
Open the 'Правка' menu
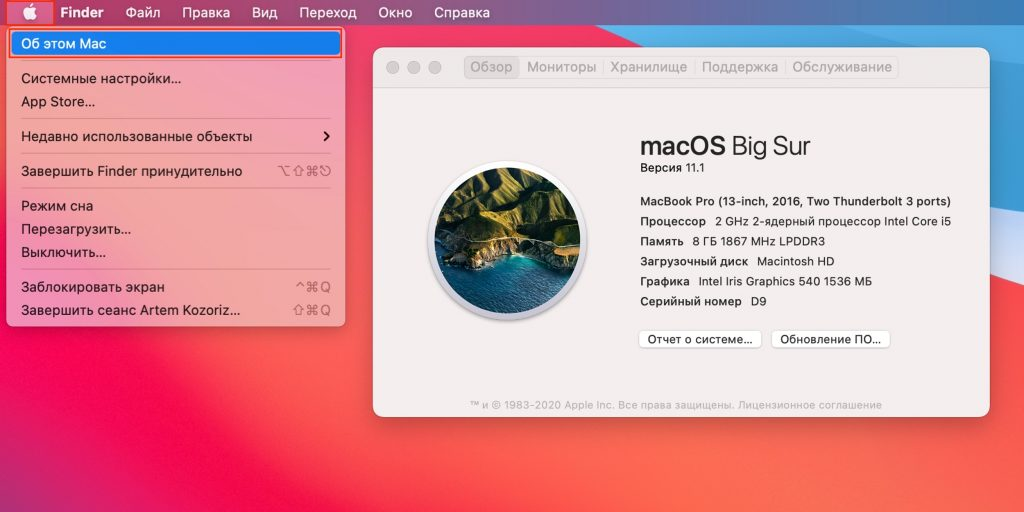click(206, 12)
